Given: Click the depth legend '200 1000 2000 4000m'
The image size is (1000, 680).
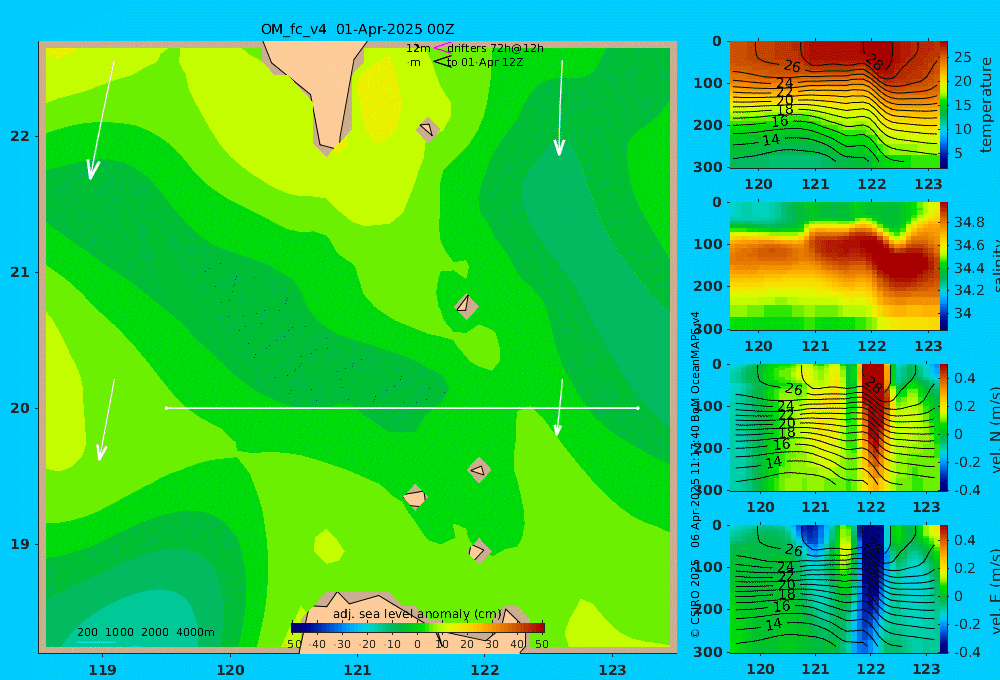Looking at the screenshot, I should [146, 632].
